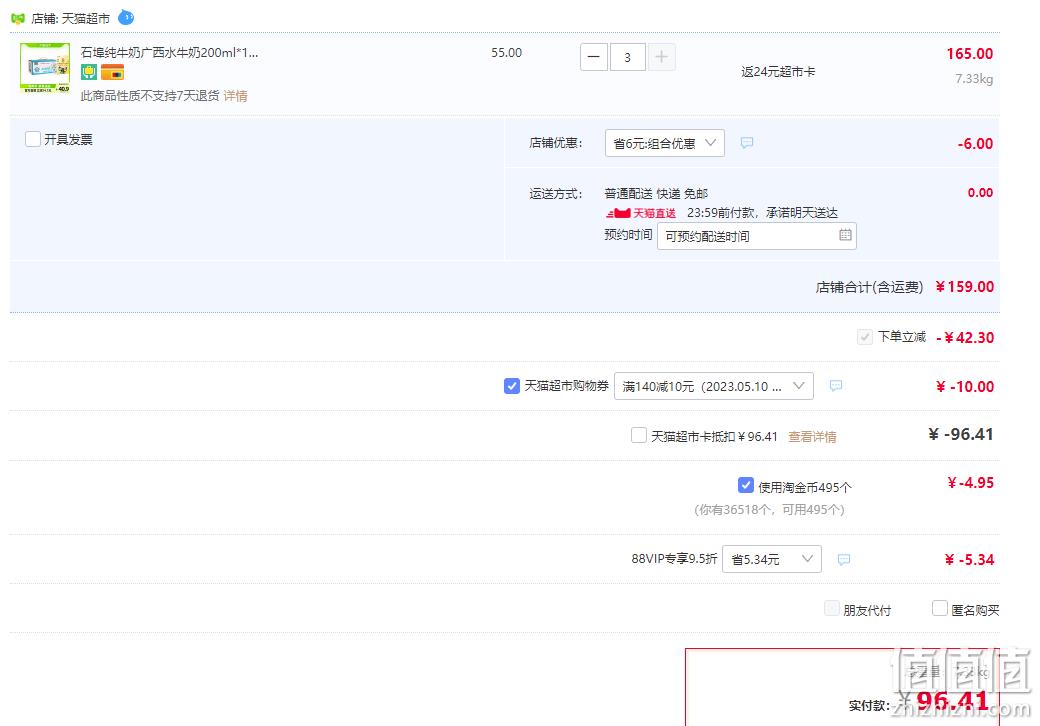Expand the 省6元:组合优惠 store discount dropdown
Screen dimensions: 1040x726
click(665, 143)
